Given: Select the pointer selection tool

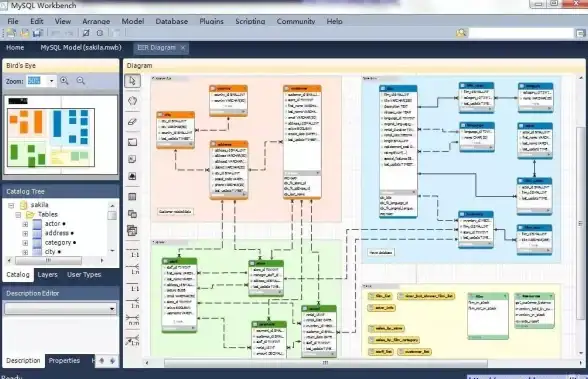Looking at the screenshot, I should coord(132,81).
